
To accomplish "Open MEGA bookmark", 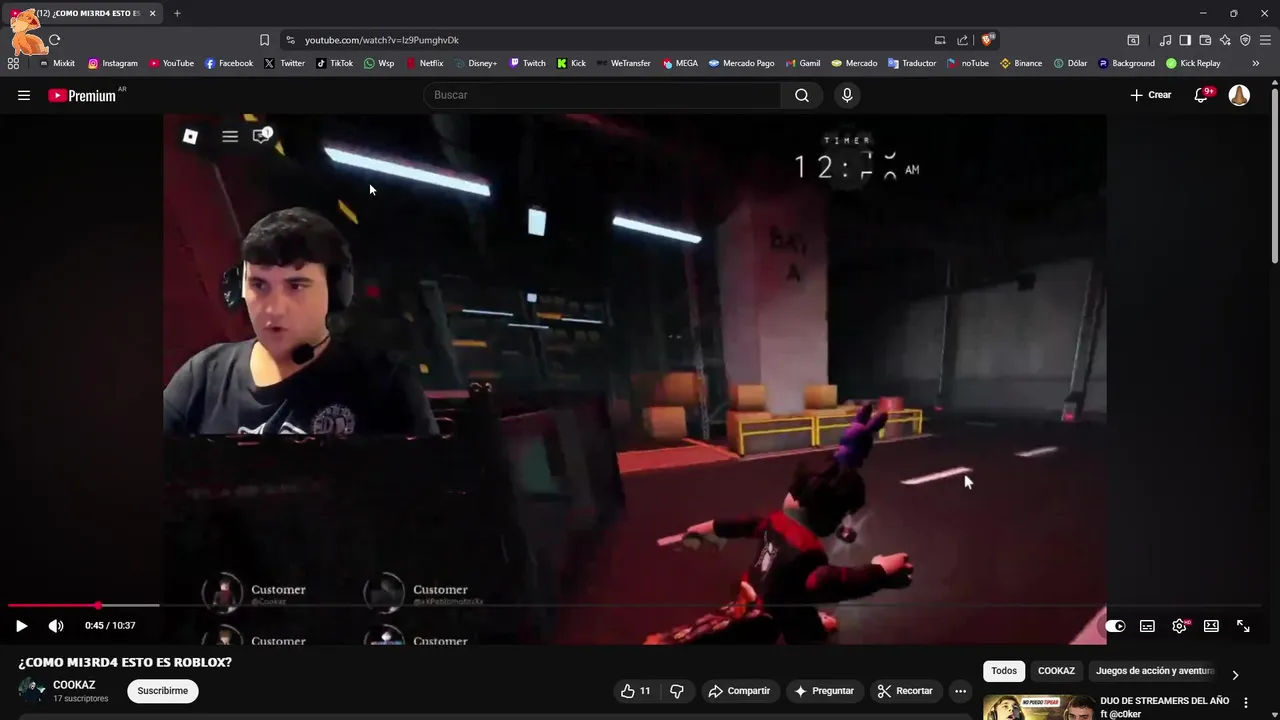I will point(680,63).
